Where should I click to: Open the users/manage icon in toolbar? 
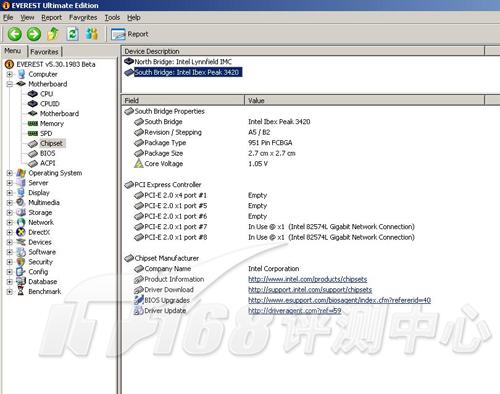click(x=92, y=34)
